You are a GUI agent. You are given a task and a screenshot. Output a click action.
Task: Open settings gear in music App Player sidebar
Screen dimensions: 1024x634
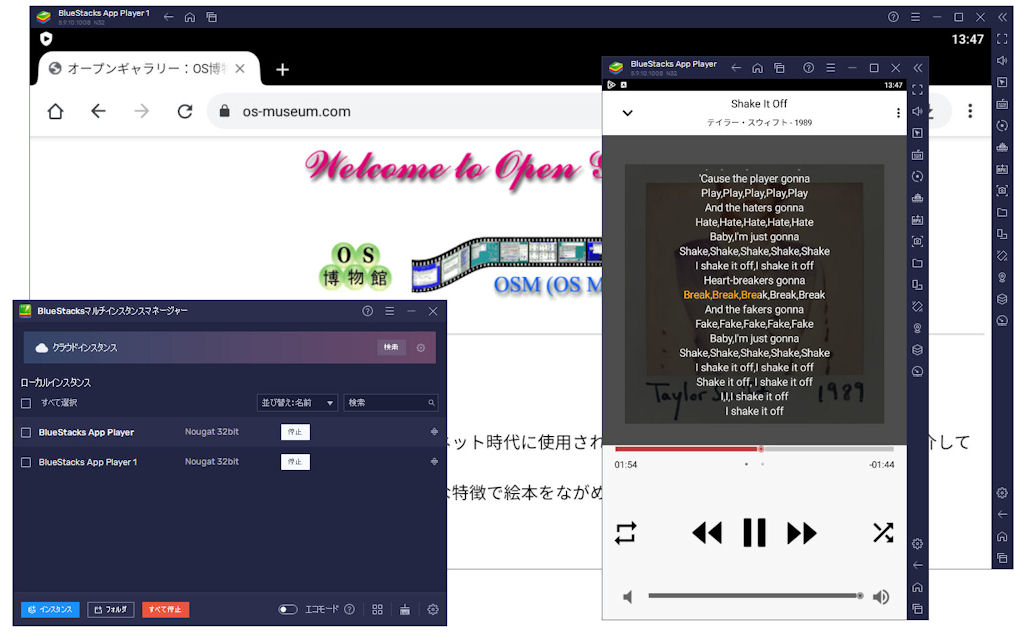coord(918,543)
